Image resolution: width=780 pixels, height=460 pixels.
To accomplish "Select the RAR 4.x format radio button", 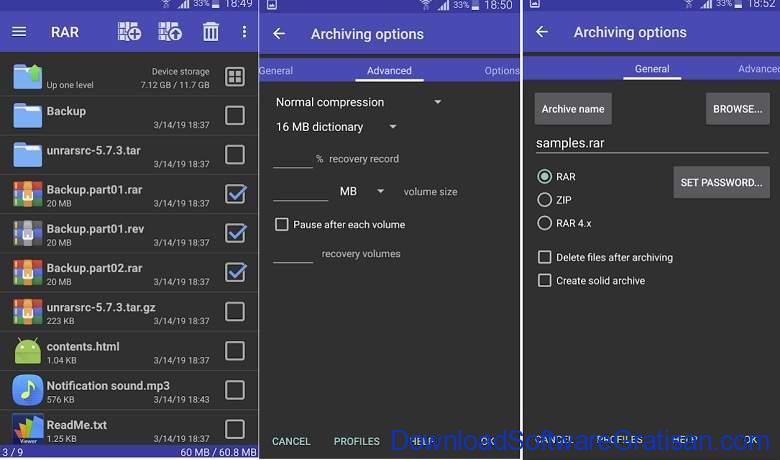I will [x=545, y=223].
